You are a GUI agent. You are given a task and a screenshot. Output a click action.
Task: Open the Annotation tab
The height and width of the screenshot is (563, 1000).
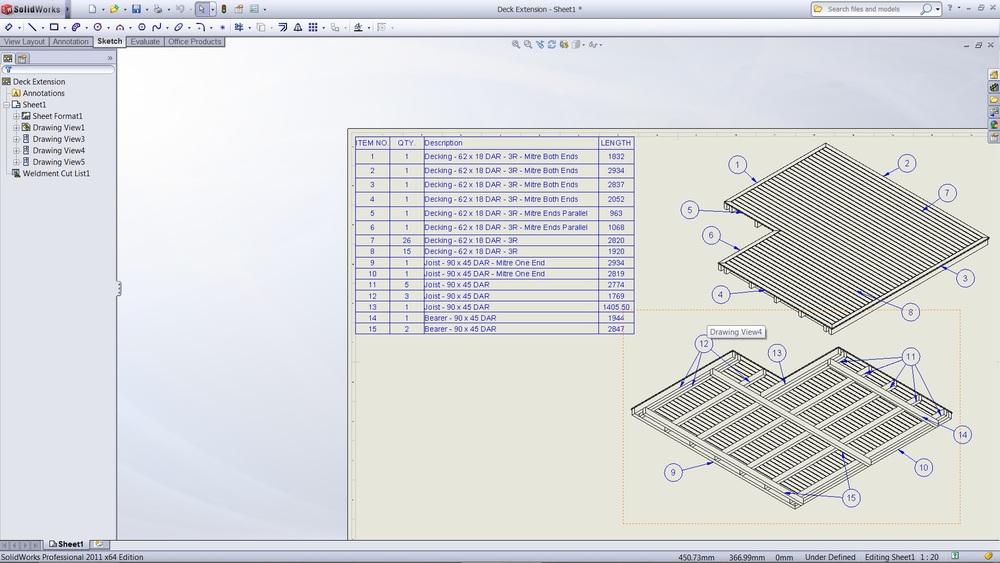point(71,42)
